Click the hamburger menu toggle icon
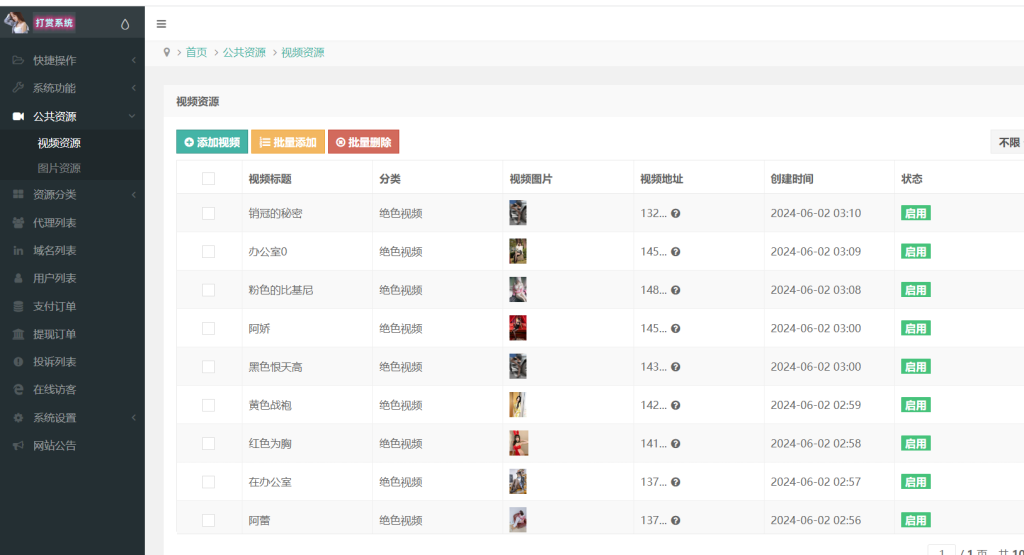Viewport: 1024px width, 555px height. (162, 24)
